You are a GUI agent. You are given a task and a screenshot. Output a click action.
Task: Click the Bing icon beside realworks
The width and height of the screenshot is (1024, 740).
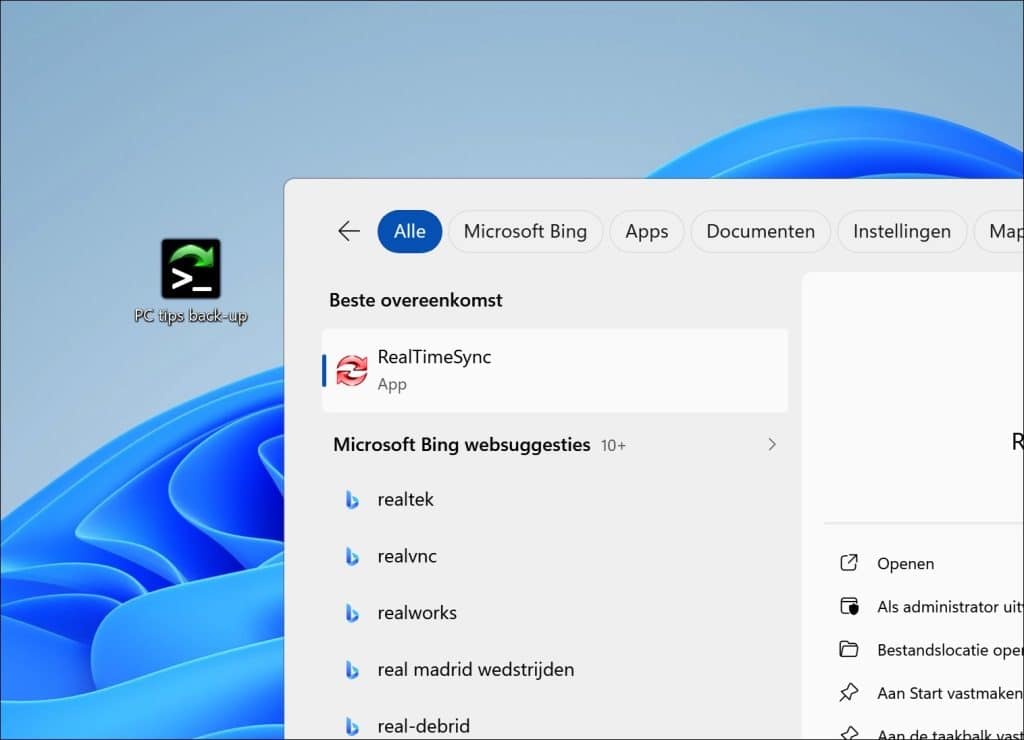352,613
